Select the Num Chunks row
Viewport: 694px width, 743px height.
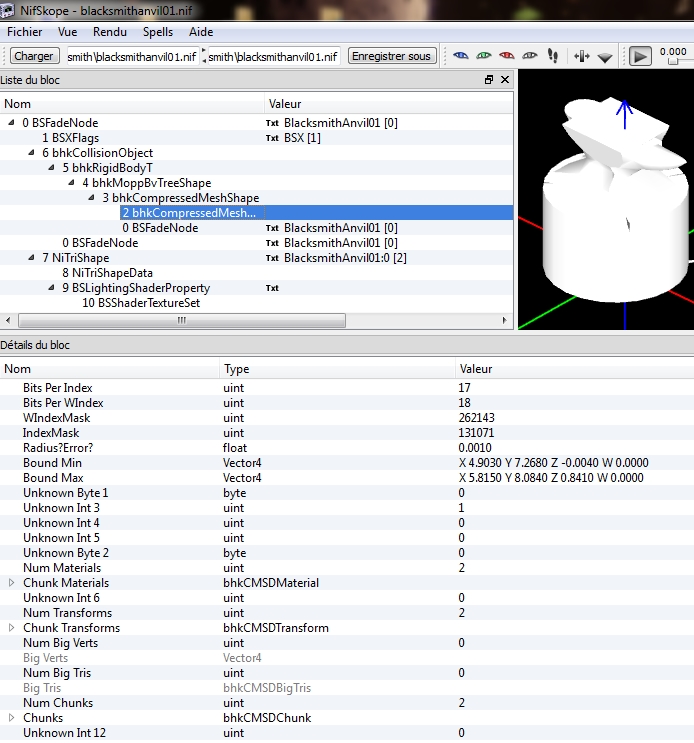[x=347, y=703]
